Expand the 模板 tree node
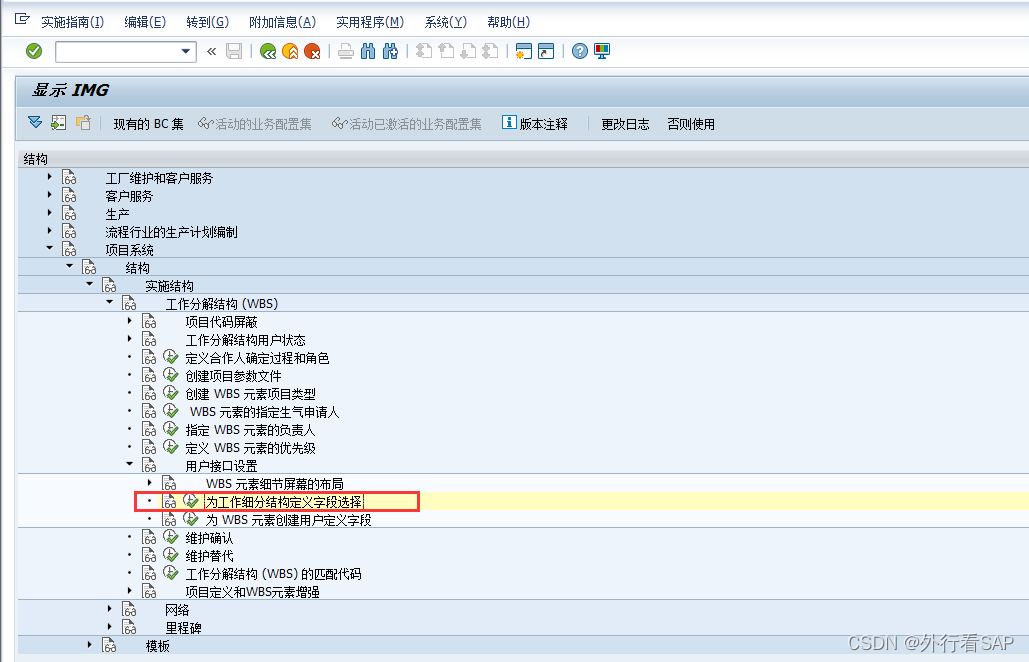This screenshot has height=662, width=1029. [89, 645]
